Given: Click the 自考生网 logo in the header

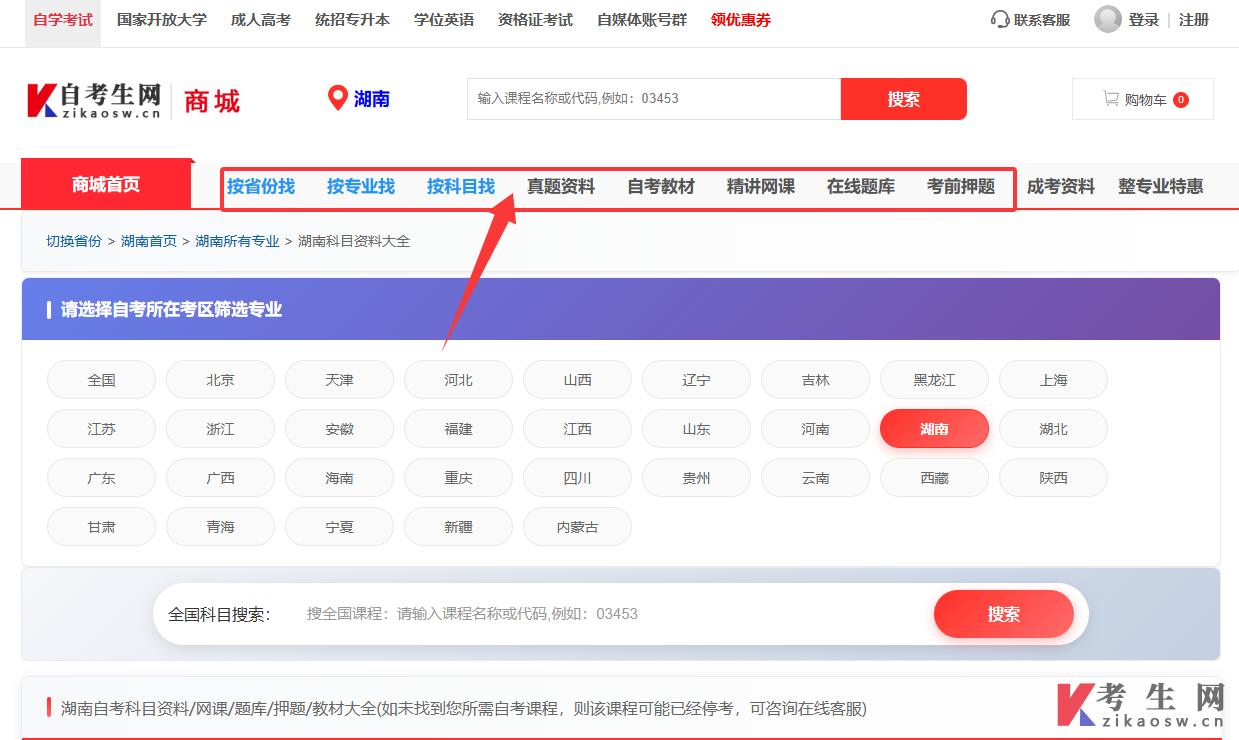Looking at the screenshot, I should 95,100.
